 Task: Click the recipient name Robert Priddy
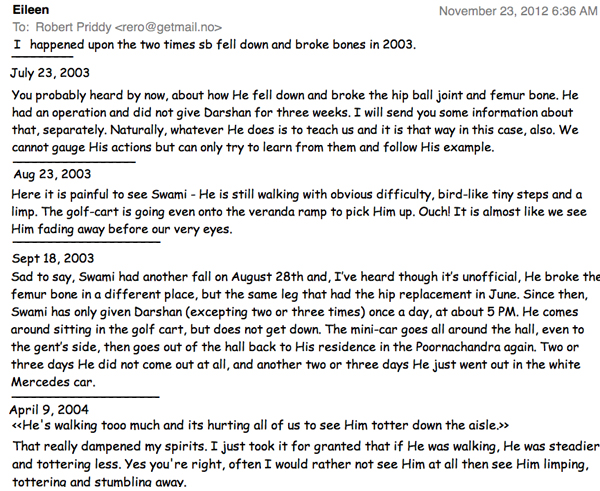74,27
